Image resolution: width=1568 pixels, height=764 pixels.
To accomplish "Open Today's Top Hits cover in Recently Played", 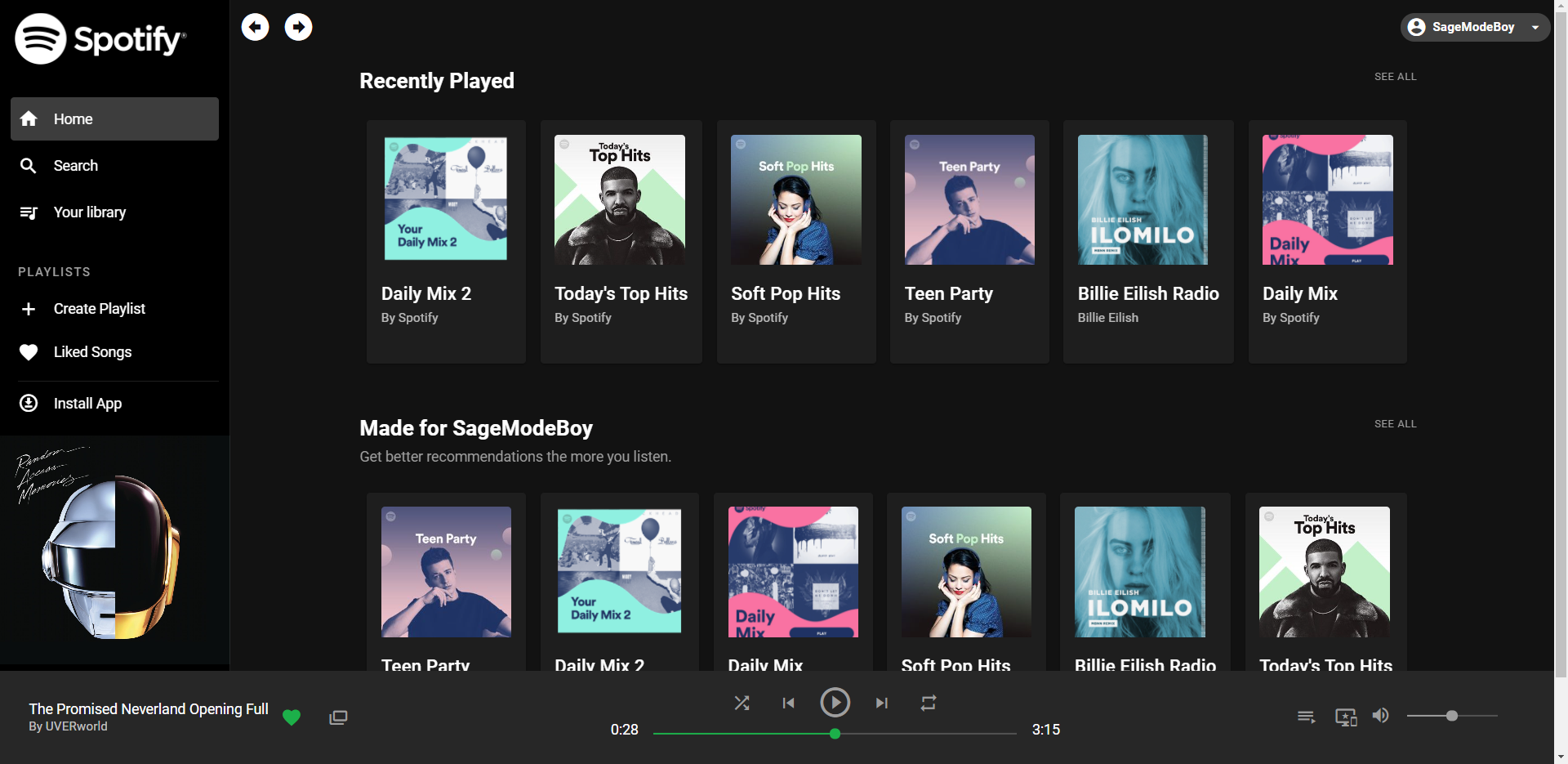I will click(620, 199).
